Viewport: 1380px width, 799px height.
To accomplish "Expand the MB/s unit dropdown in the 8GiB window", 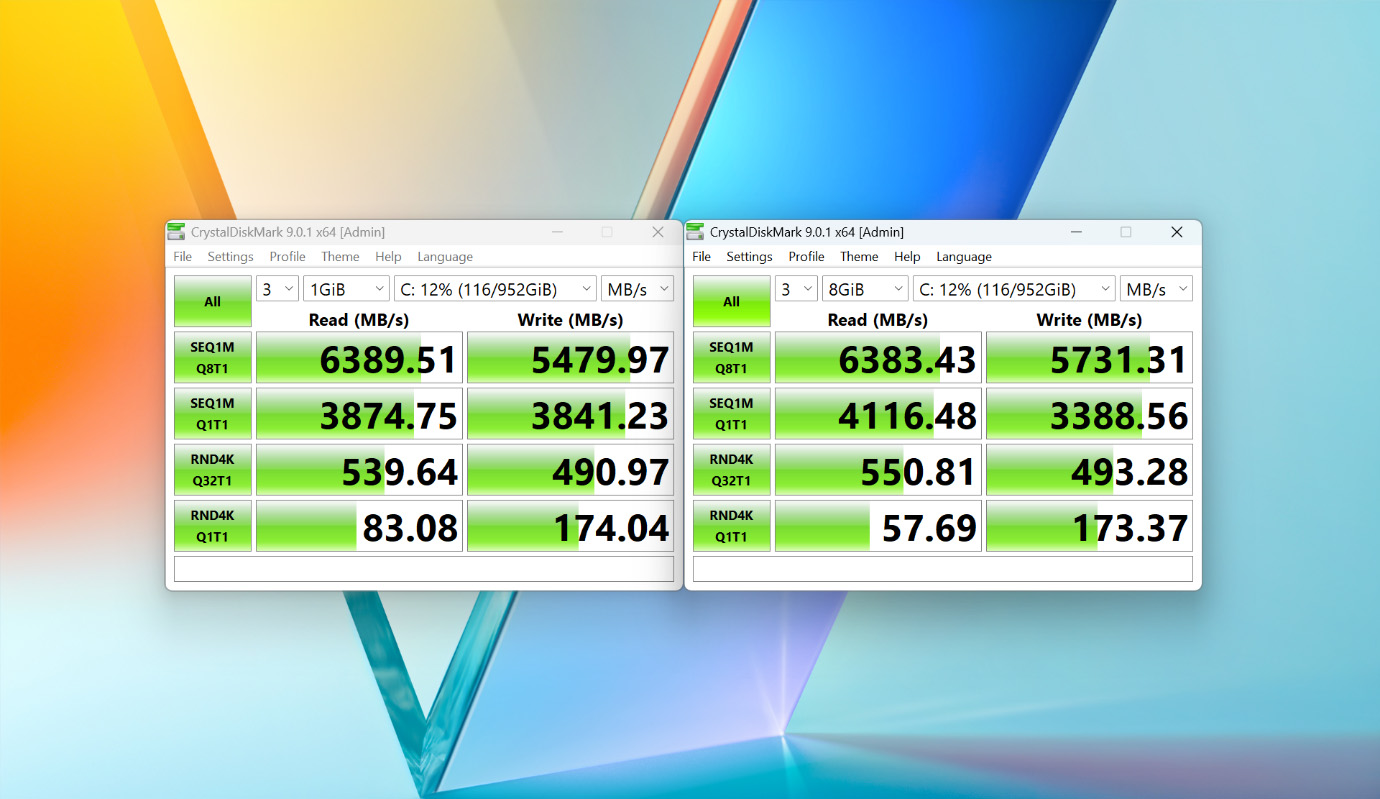I will click(x=1156, y=289).
